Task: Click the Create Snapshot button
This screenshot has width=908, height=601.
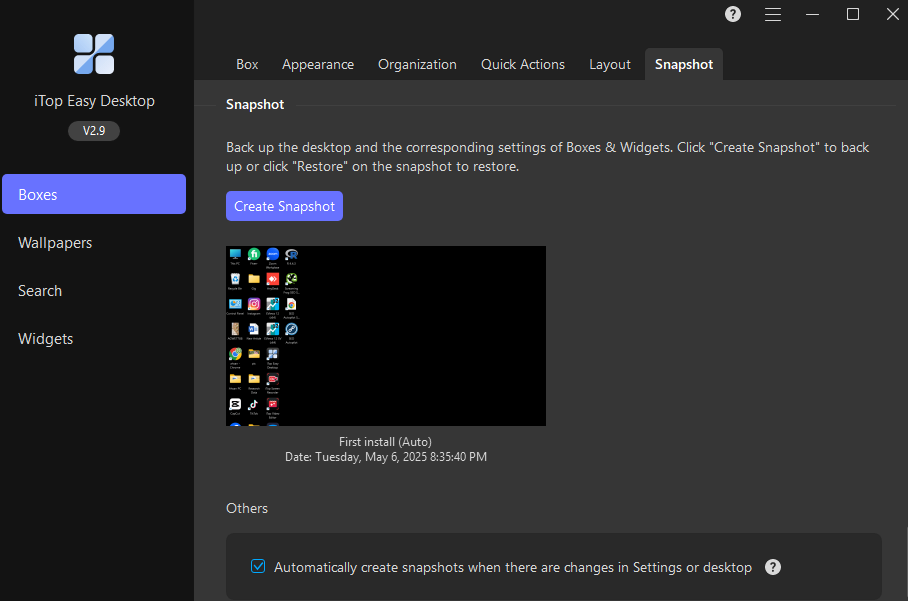Action: click(284, 206)
